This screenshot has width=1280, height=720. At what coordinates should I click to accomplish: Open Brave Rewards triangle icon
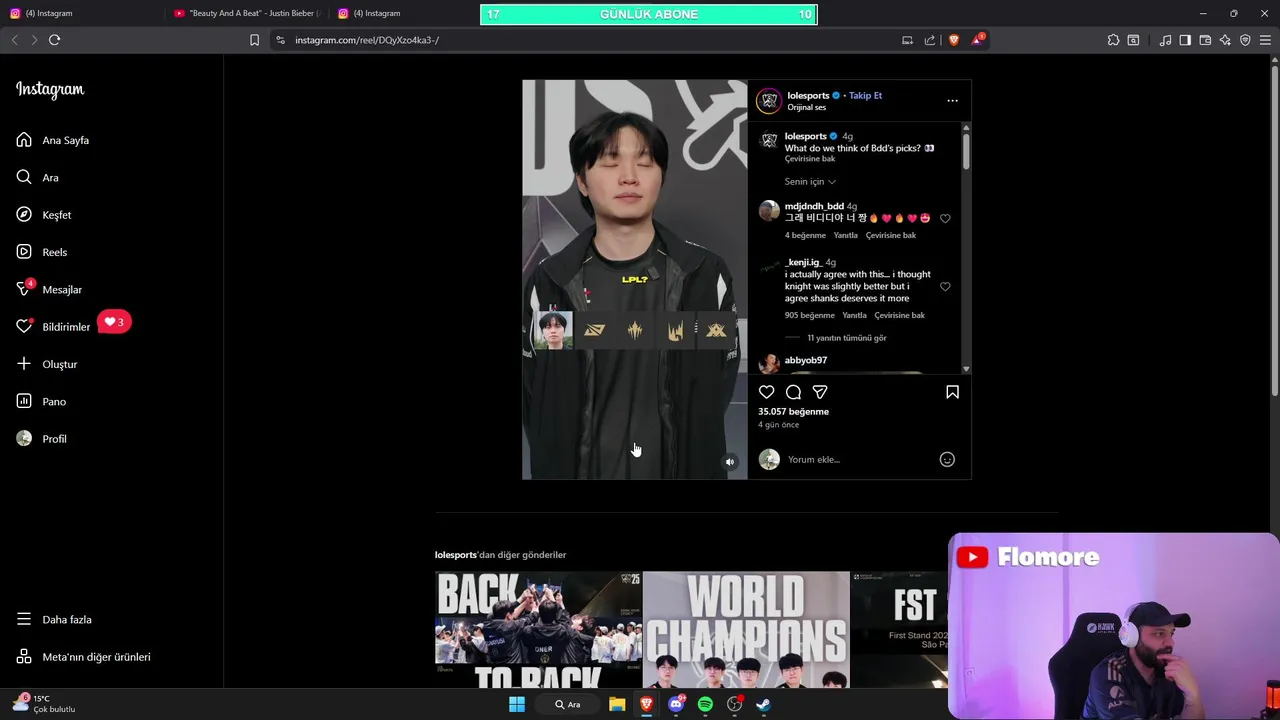pos(978,40)
